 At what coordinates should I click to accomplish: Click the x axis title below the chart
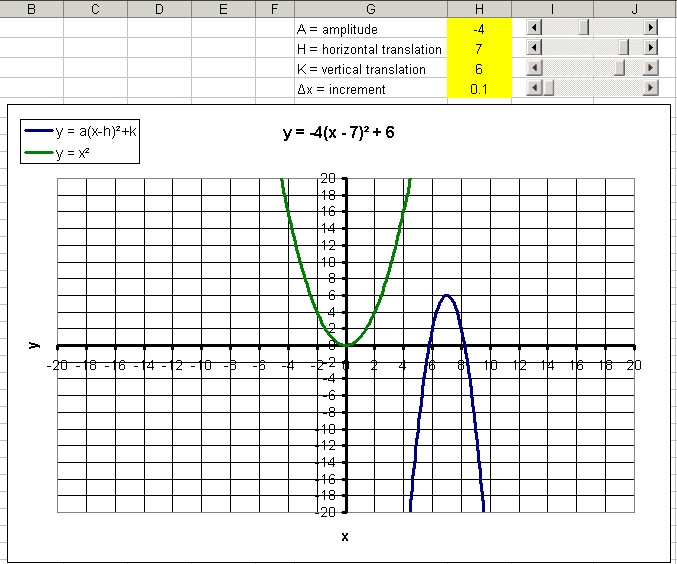(x=345, y=537)
